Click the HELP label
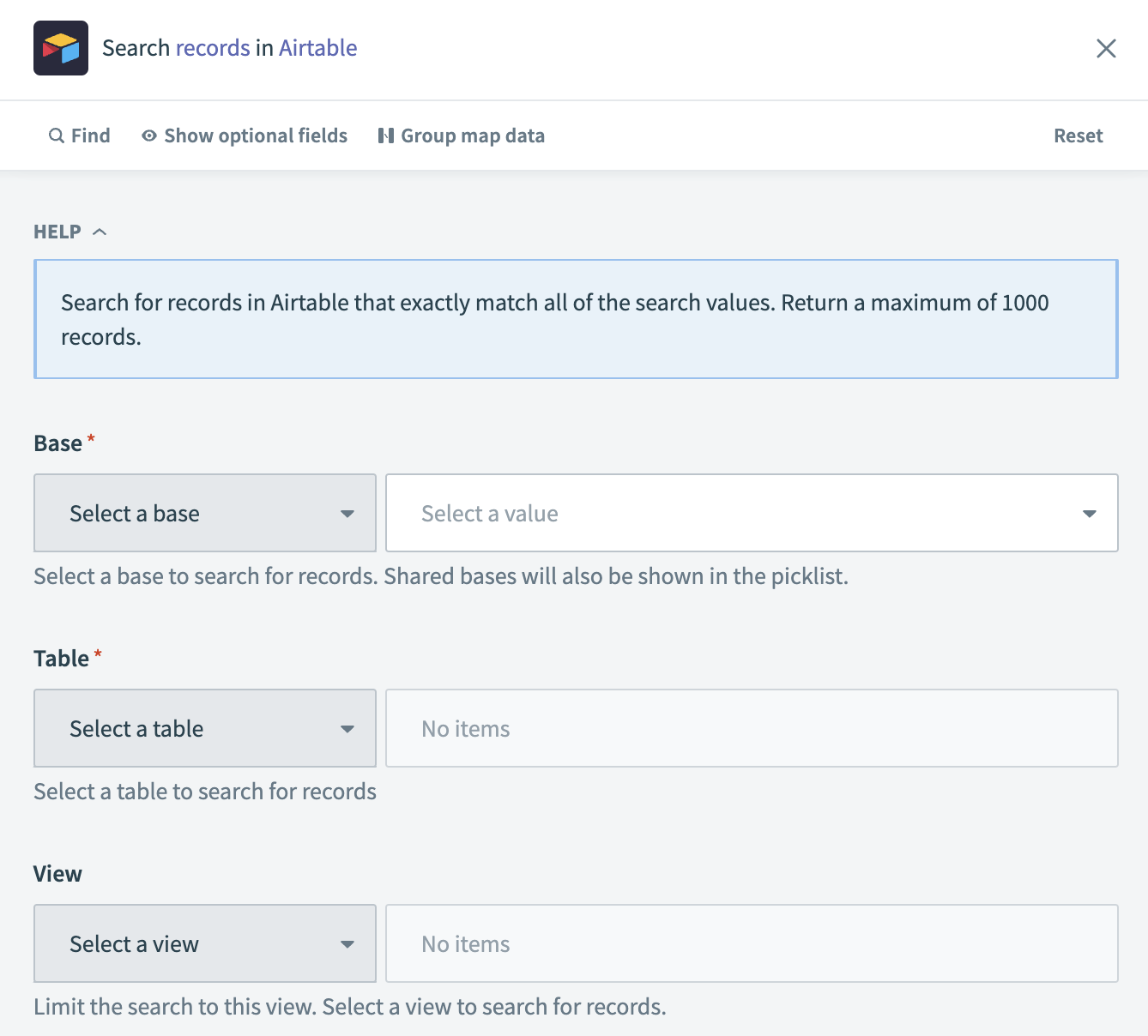The height and width of the screenshot is (1036, 1148). tap(57, 231)
